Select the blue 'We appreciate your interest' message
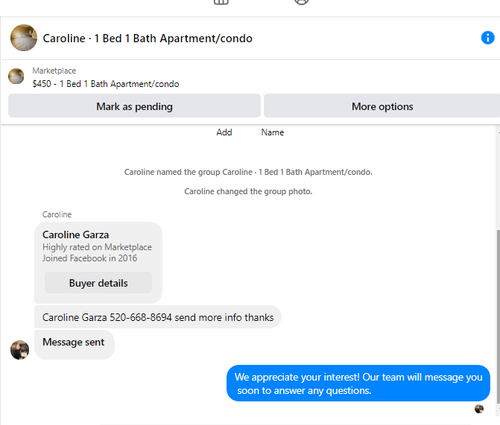 coord(358,383)
